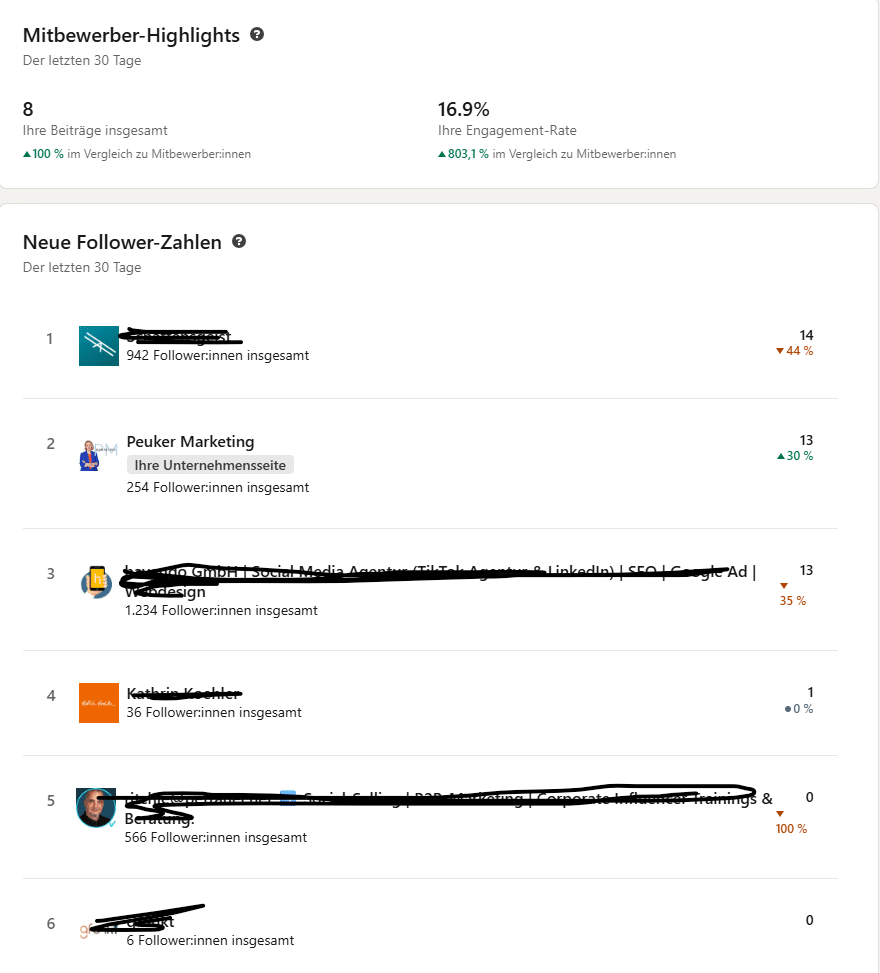Click the total posts count of 8

27,108
